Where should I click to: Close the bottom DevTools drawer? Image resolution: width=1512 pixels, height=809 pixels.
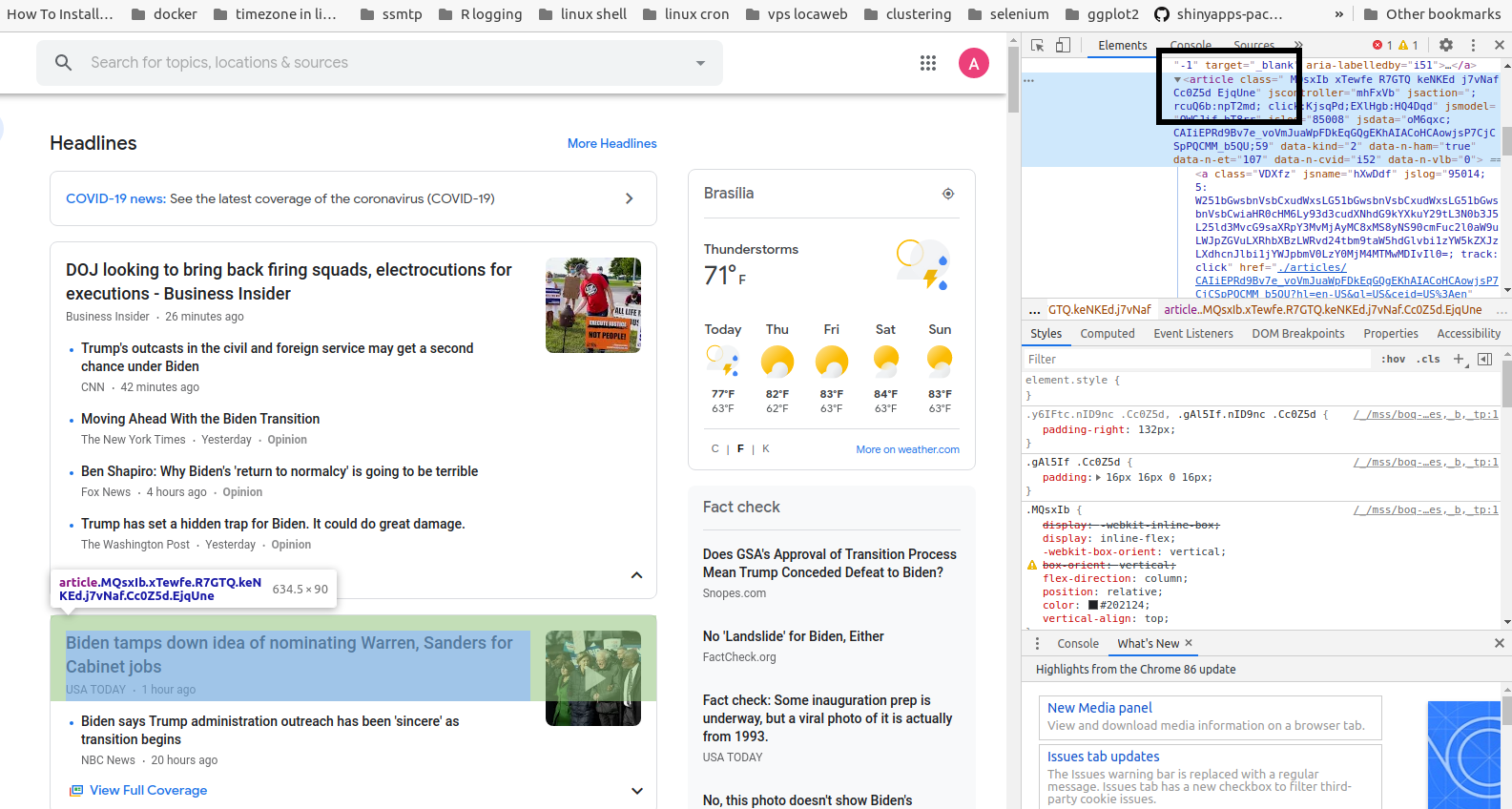pyautogui.click(x=1499, y=644)
